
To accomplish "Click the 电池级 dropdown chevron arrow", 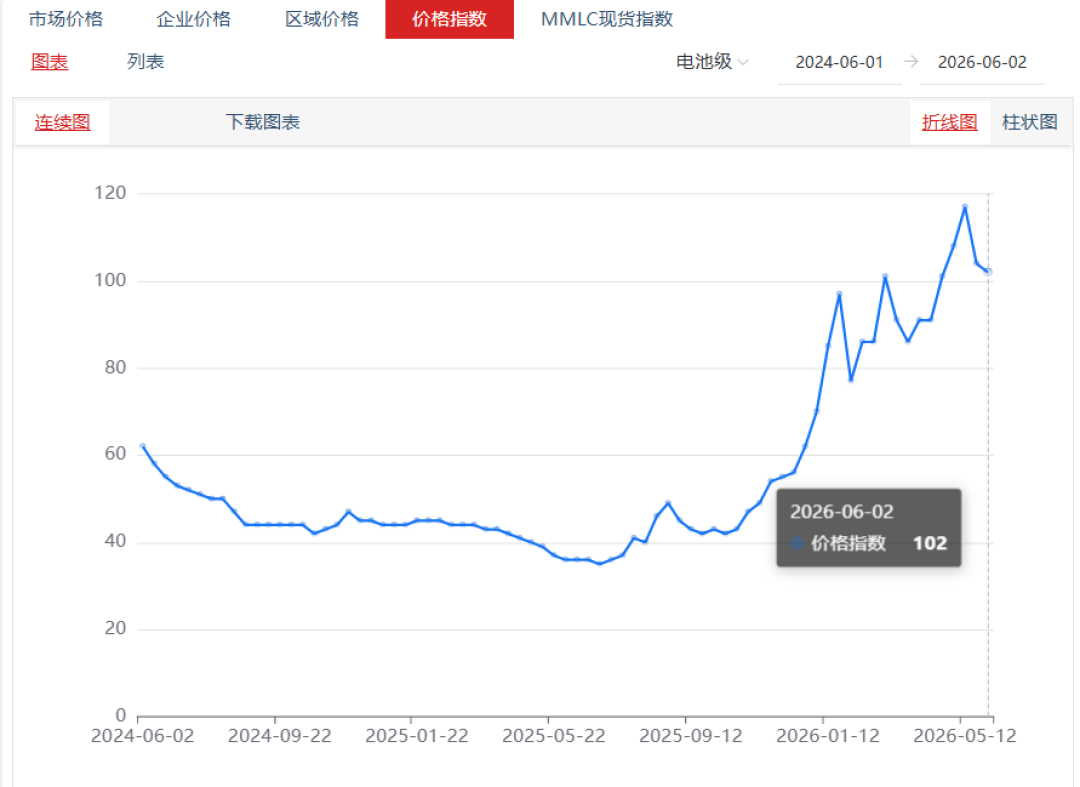I will [x=743, y=63].
